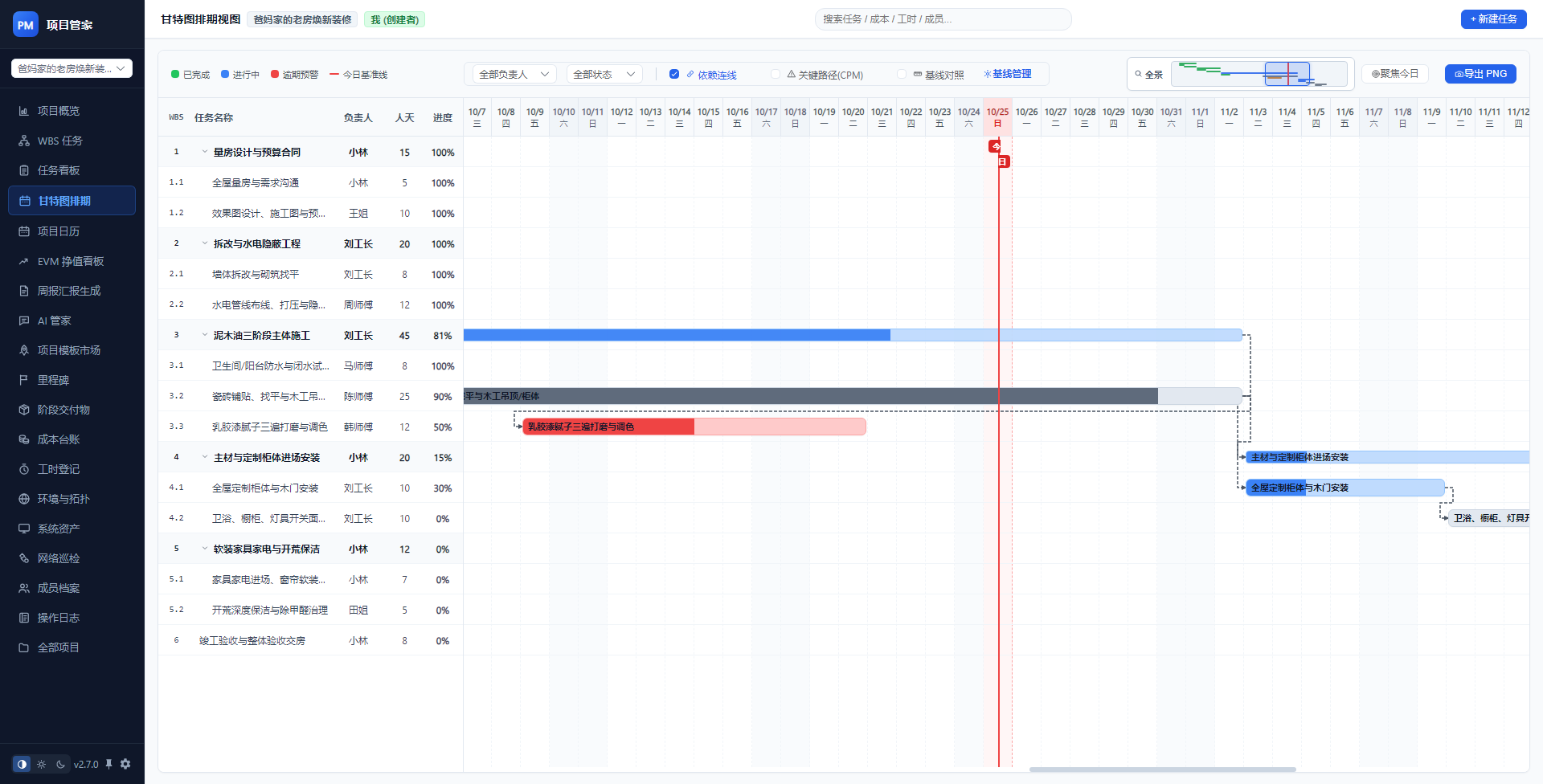Open 全部项目 in the sidebar
Viewport: 1543px width, 784px height.
pos(72,647)
